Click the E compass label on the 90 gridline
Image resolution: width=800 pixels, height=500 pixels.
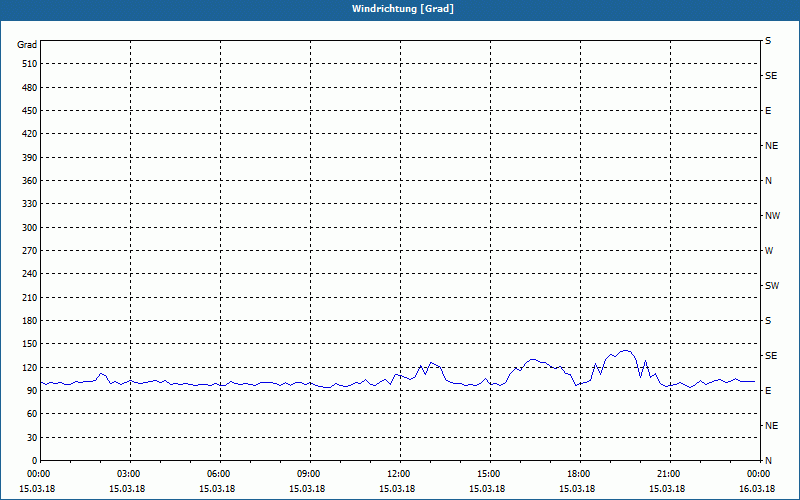pos(768,391)
